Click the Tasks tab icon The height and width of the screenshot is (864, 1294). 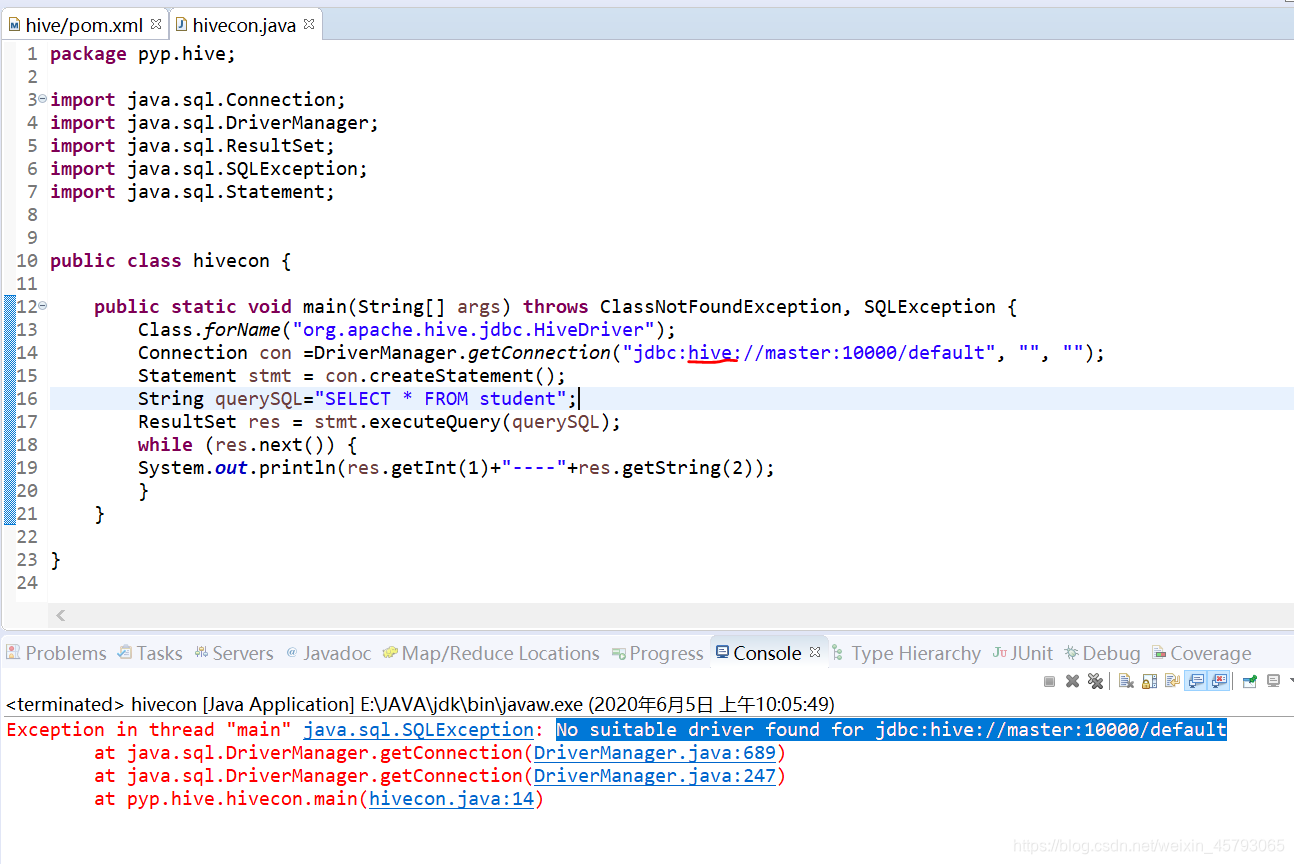[x=125, y=653]
